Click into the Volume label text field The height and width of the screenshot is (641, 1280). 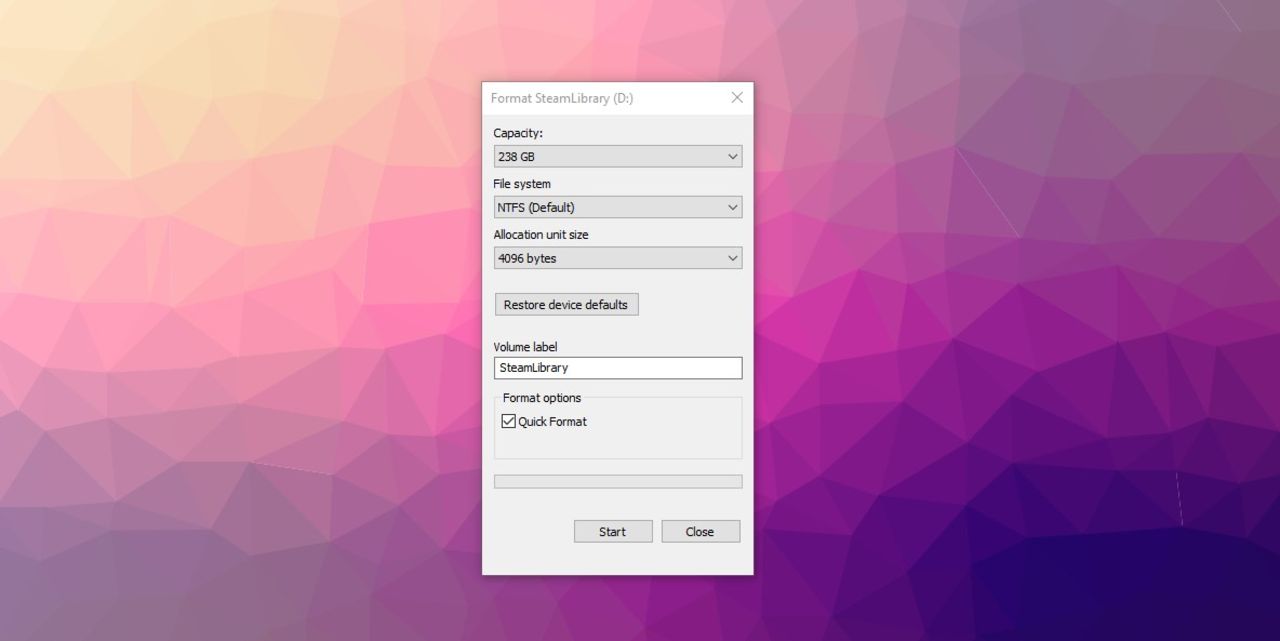[618, 368]
